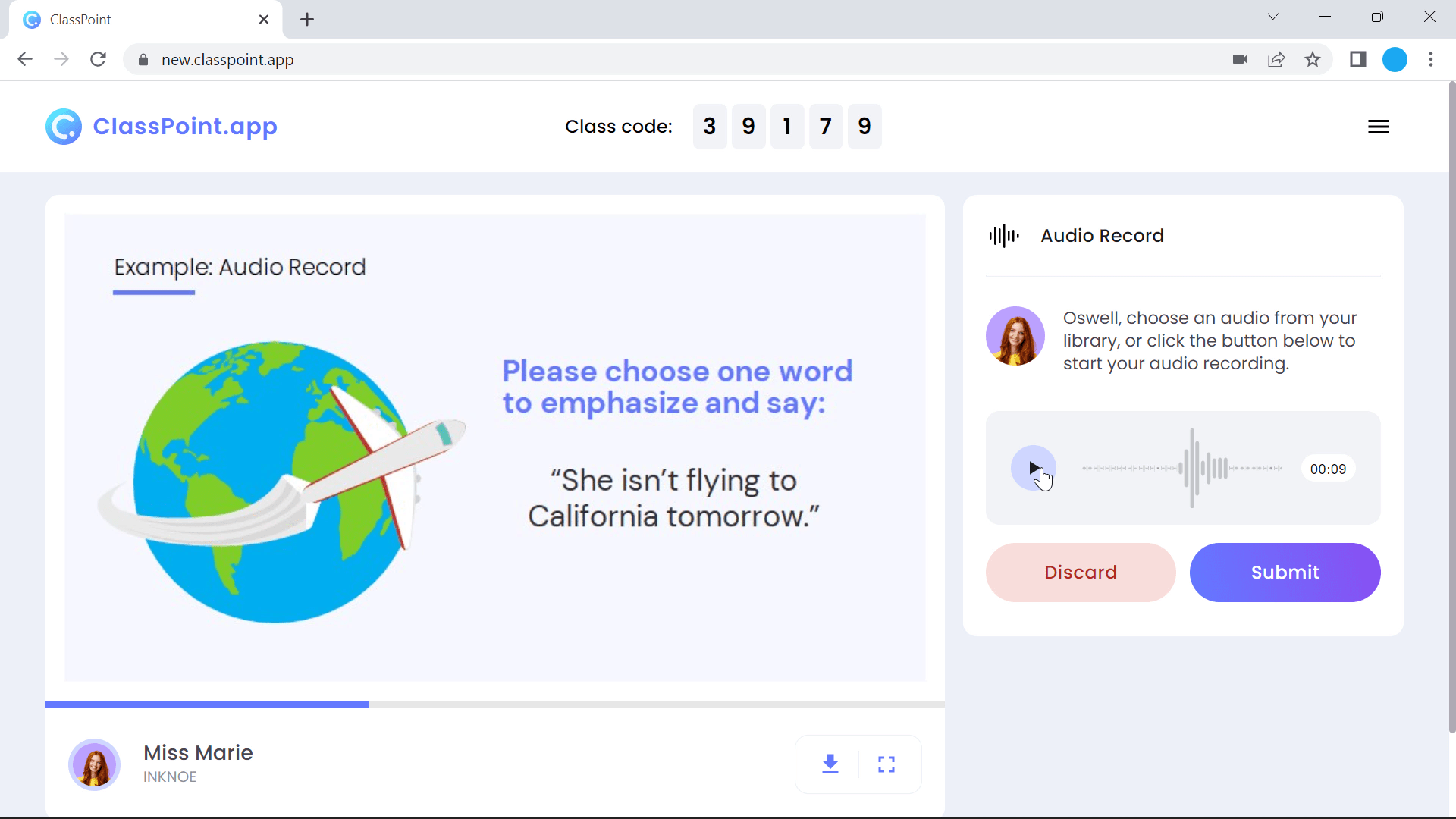Click the browser bookmark star icon
Image resolution: width=1456 pixels, height=819 pixels.
pos(1314,60)
